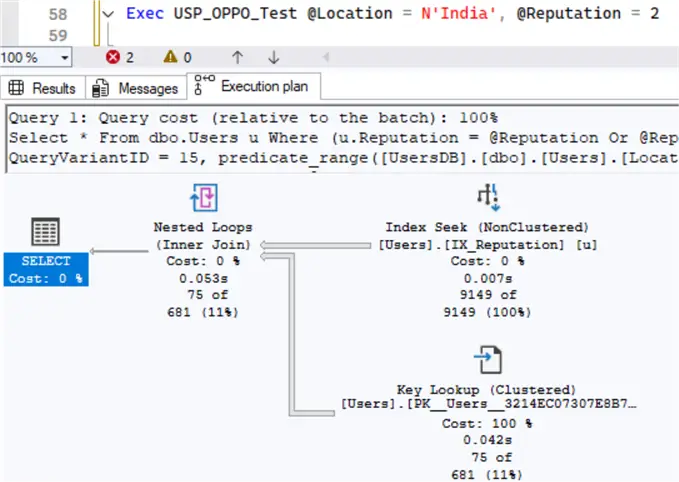Switch to the Results tab

point(44,88)
